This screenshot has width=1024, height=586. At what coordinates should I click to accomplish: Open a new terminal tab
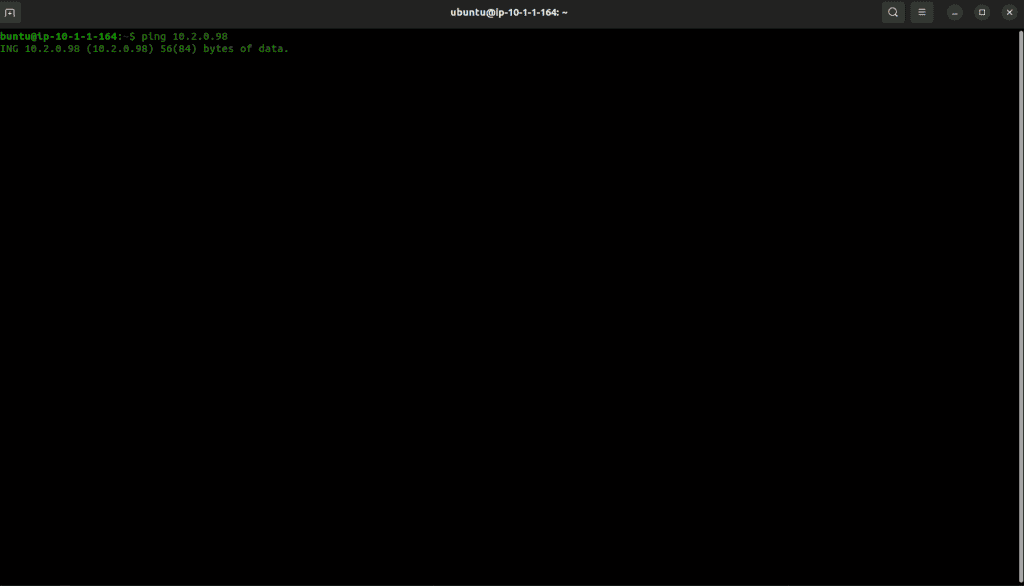[12, 12]
